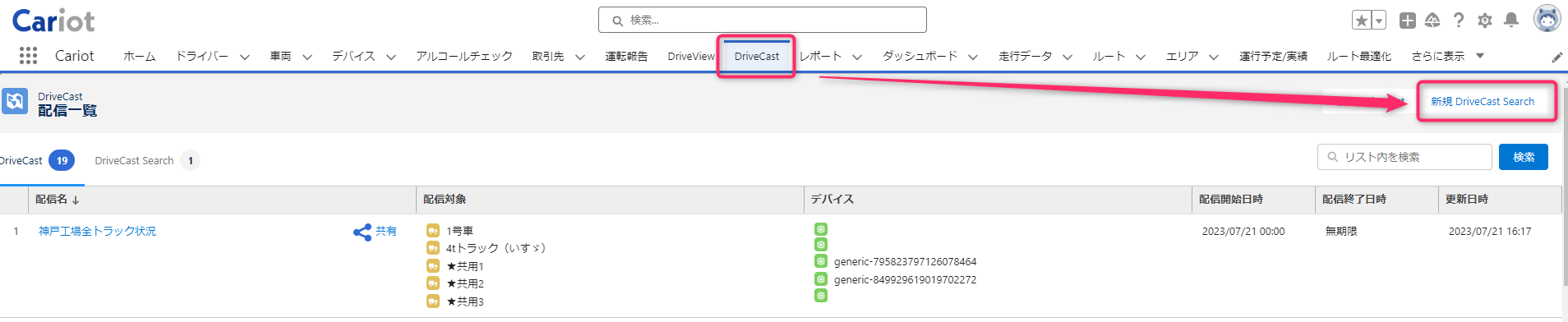Click the sort arrow on 配信名 column
The image size is (1568, 322).
coord(76,200)
